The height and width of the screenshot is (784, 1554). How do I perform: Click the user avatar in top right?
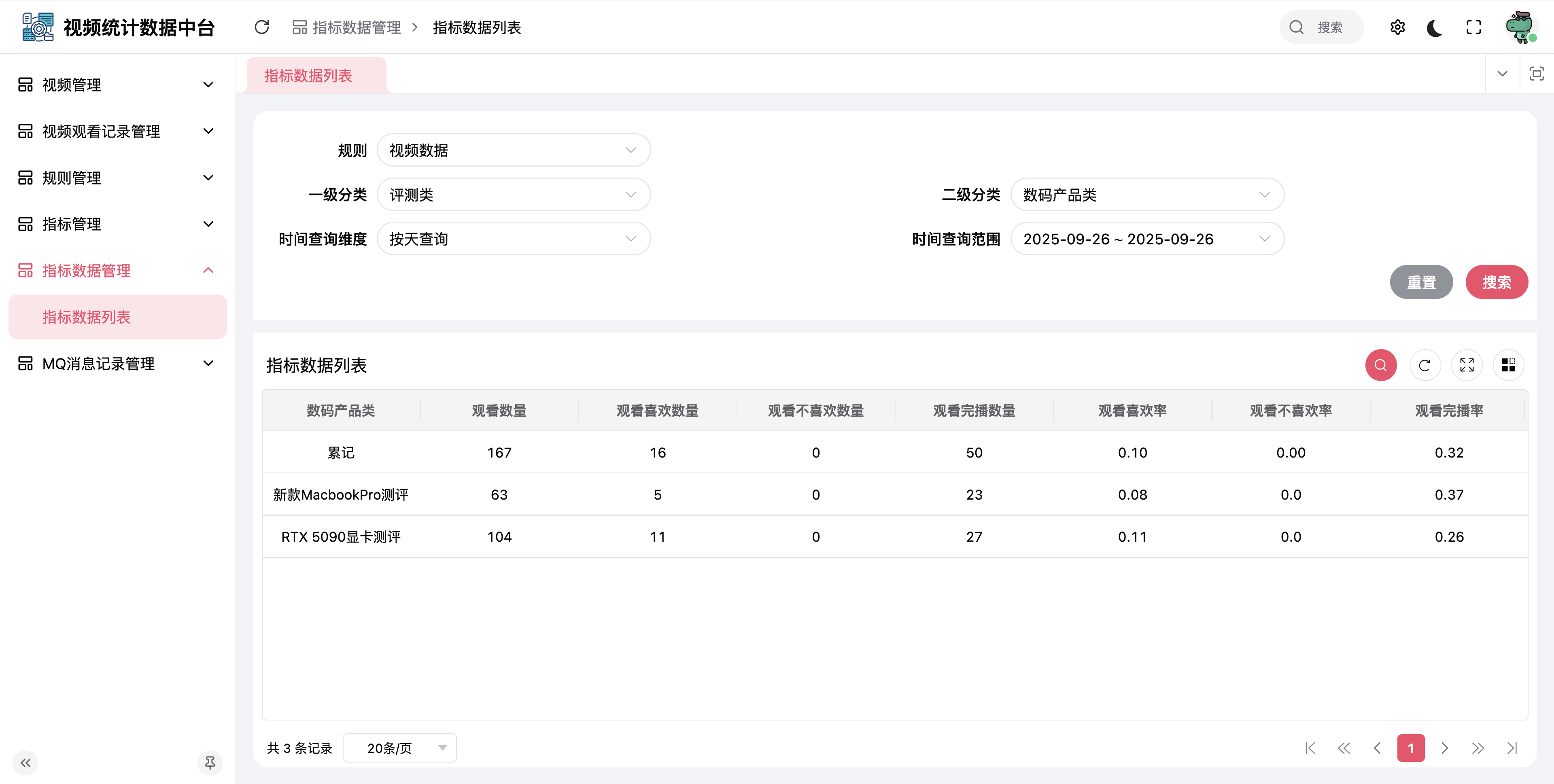[x=1521, y=27]
